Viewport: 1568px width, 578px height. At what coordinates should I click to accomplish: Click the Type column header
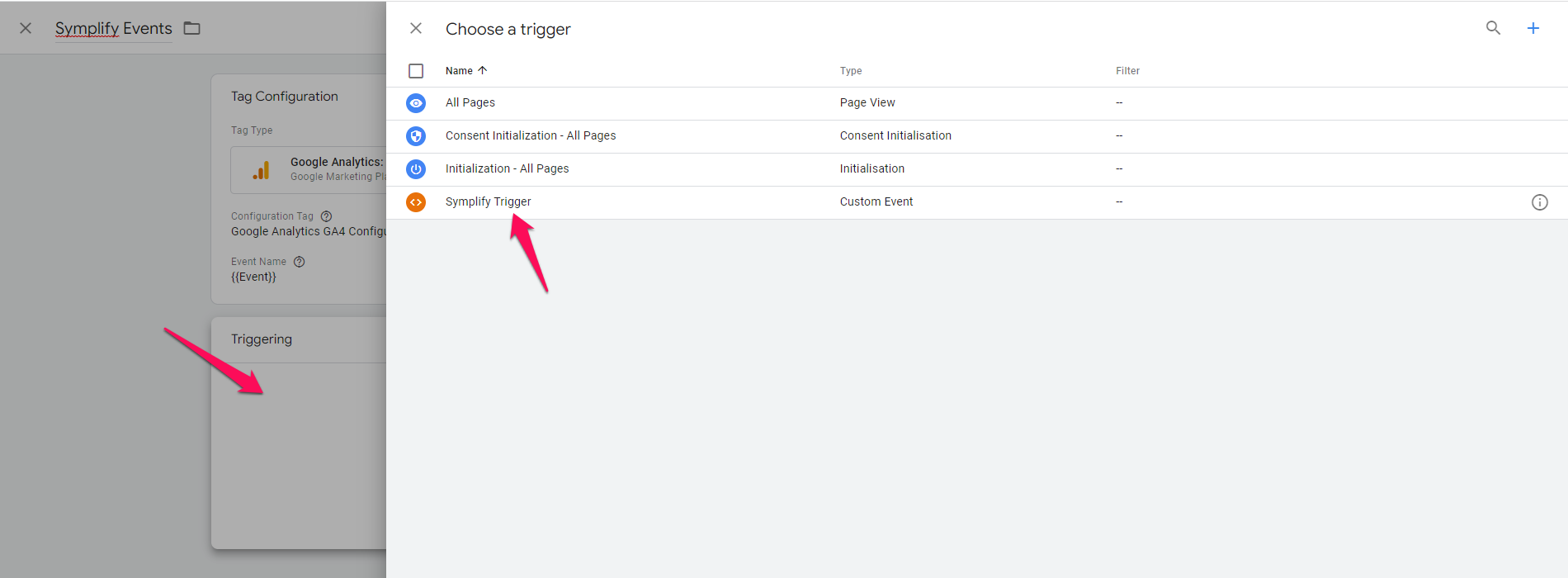click(851, 71)
